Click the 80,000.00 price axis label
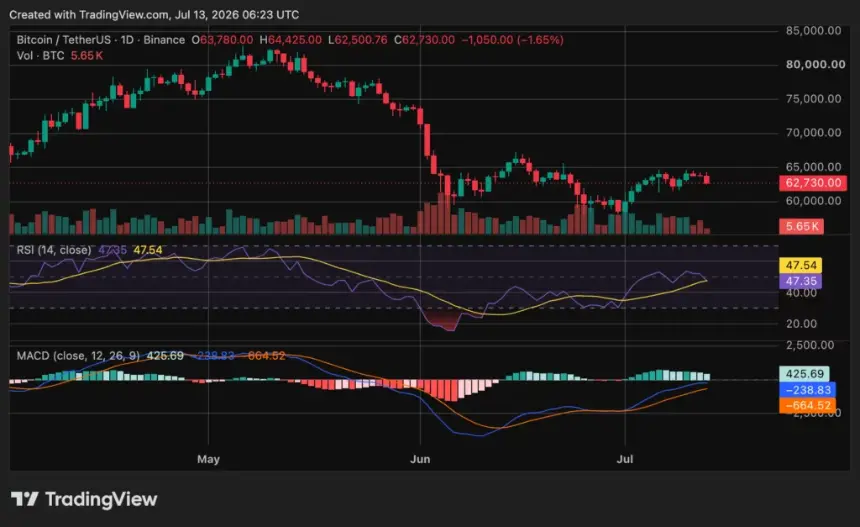The image size is (860, 527). tap(816, 64)
